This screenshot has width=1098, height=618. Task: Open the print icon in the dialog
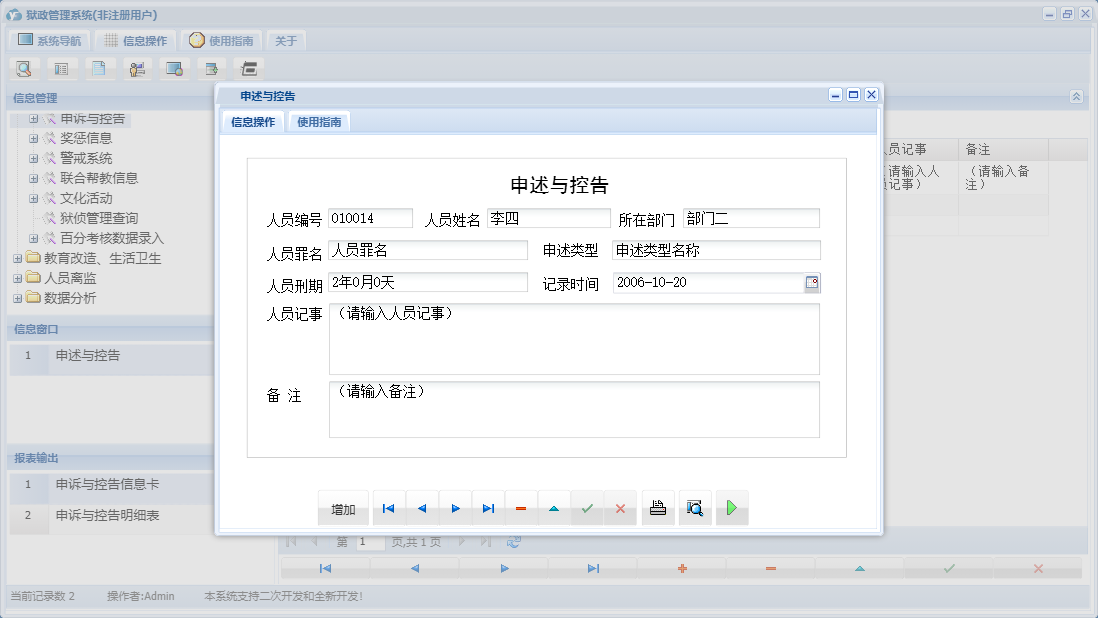coord(657,508)
